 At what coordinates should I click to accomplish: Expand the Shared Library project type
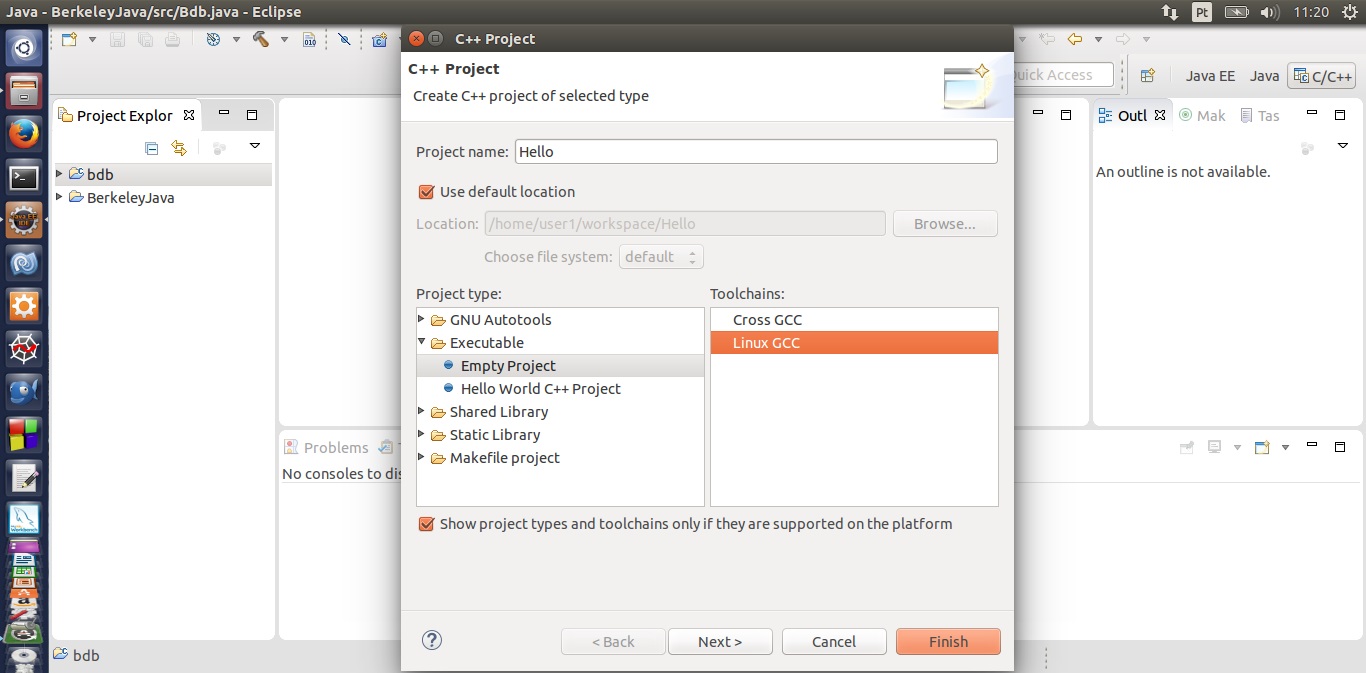422,412
